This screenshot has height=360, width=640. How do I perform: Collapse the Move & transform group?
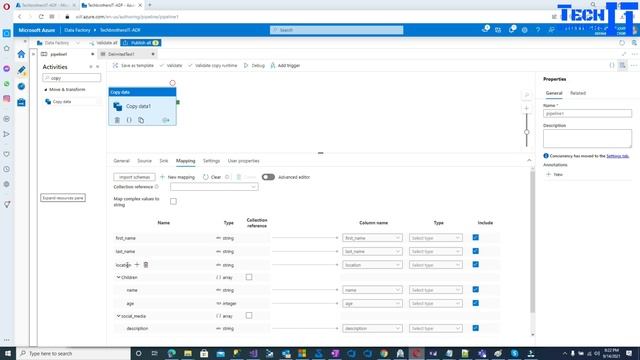(x=46, y=89)
